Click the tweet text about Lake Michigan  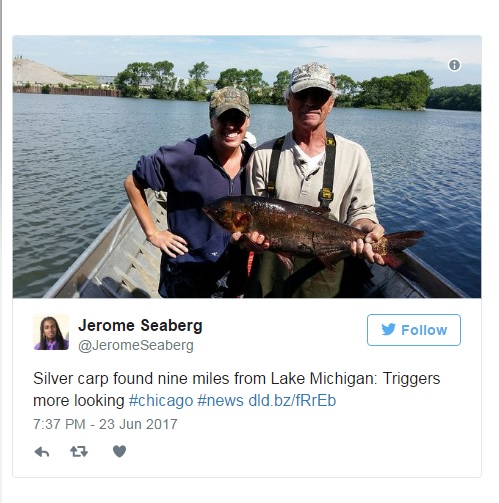237,389
